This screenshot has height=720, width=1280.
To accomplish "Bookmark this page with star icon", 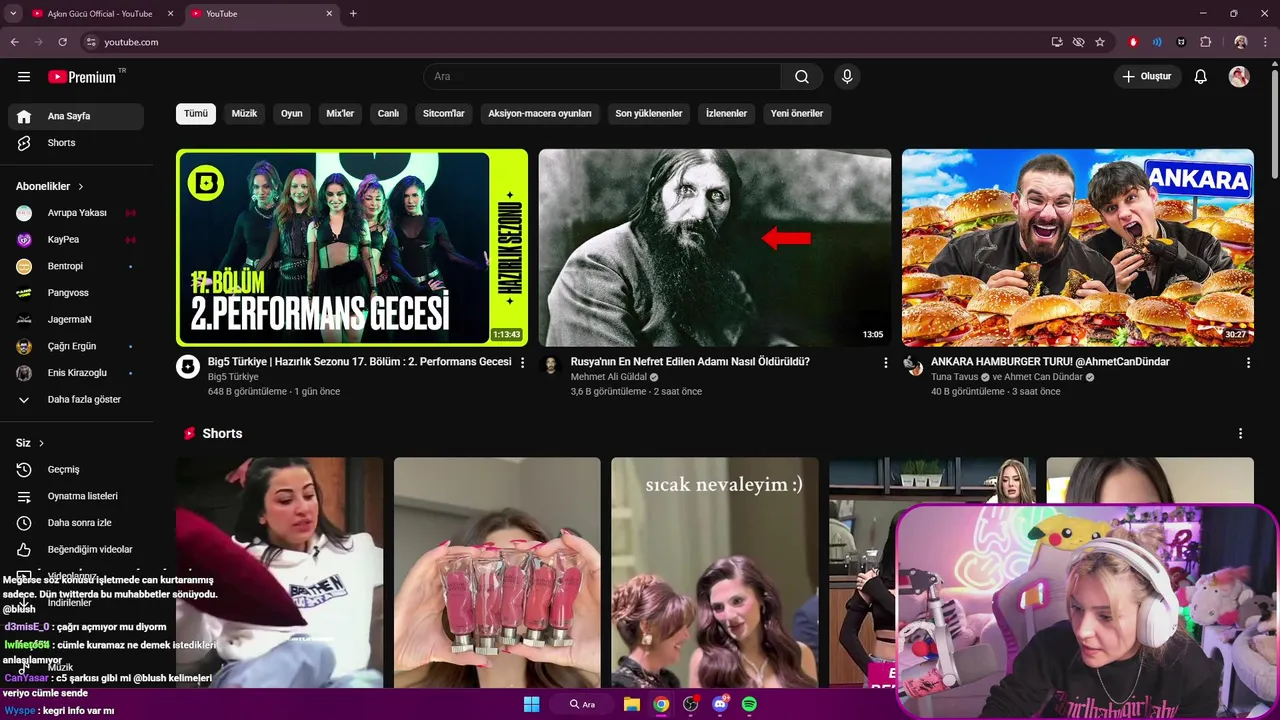I will pos(1100,42).
